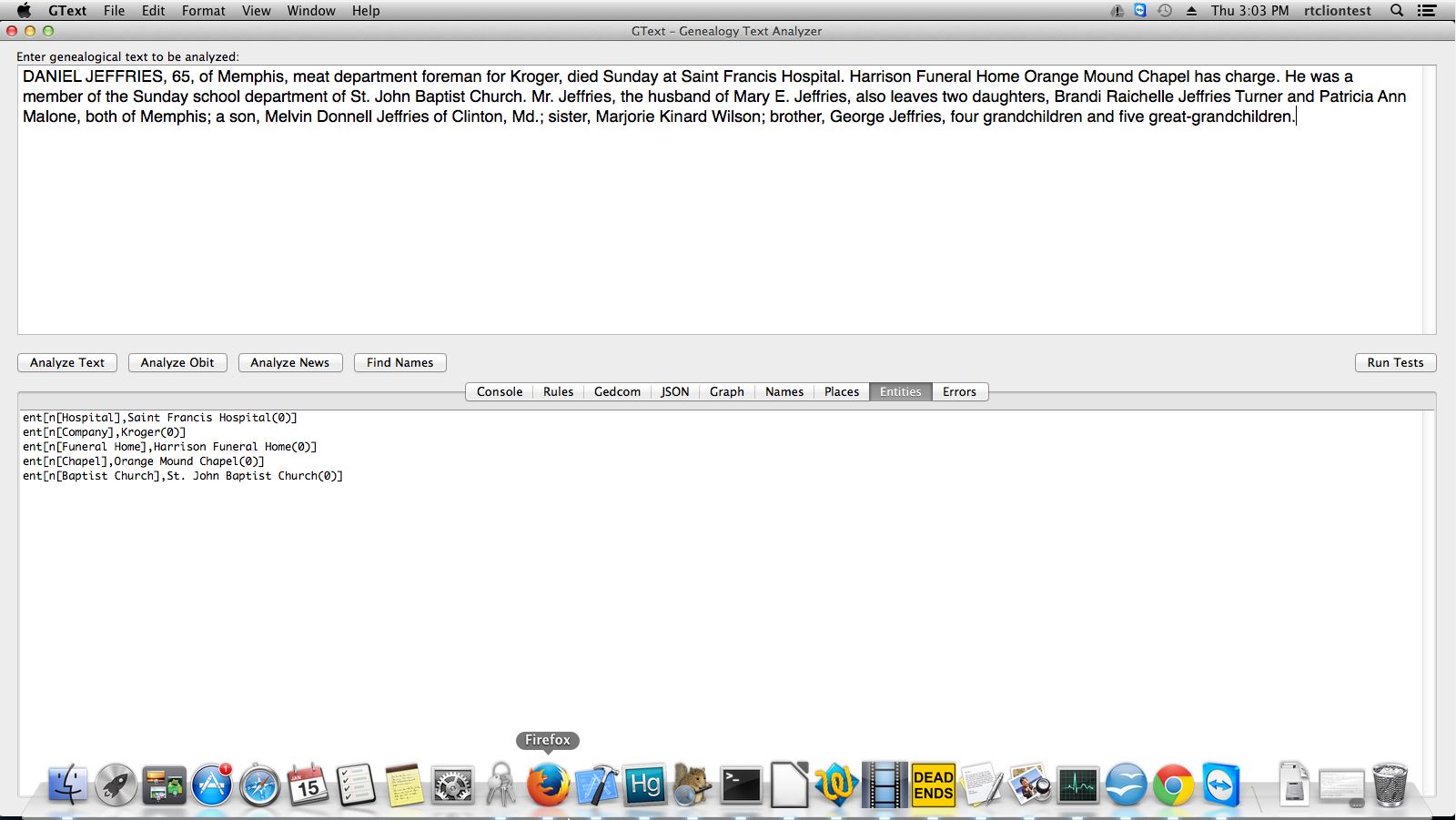This screenshot has height=820, width=1456.
Task: Open the Hg Mercurial app icon
Action: coord(644,785)
